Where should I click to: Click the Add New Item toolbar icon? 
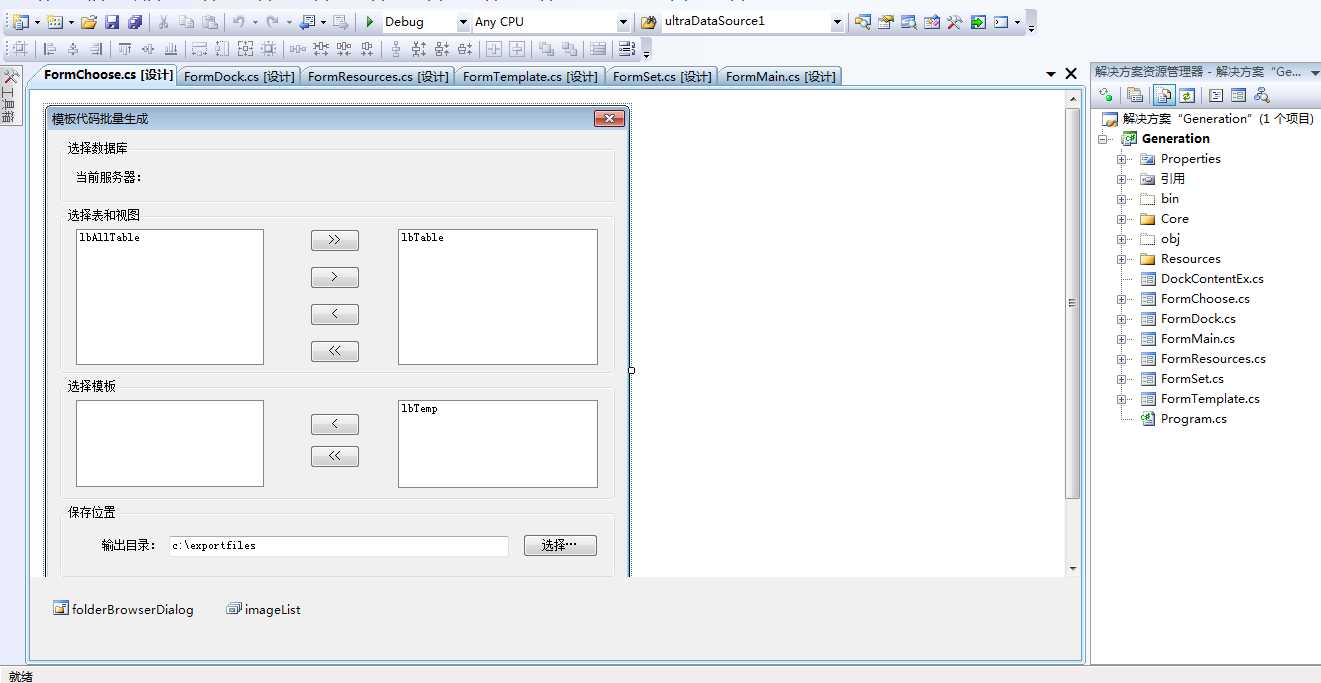(x=55, y=22)
